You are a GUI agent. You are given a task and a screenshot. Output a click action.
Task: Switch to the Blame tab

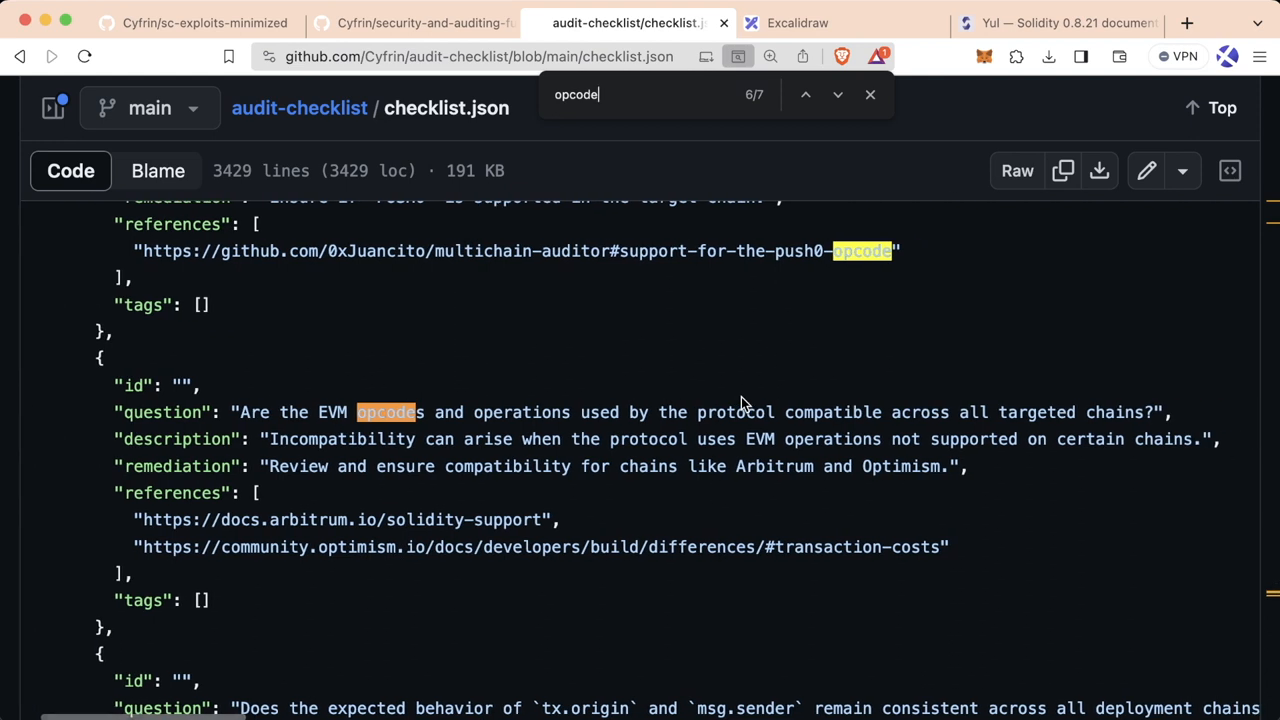pyautogui.click(x=157, y=170)
